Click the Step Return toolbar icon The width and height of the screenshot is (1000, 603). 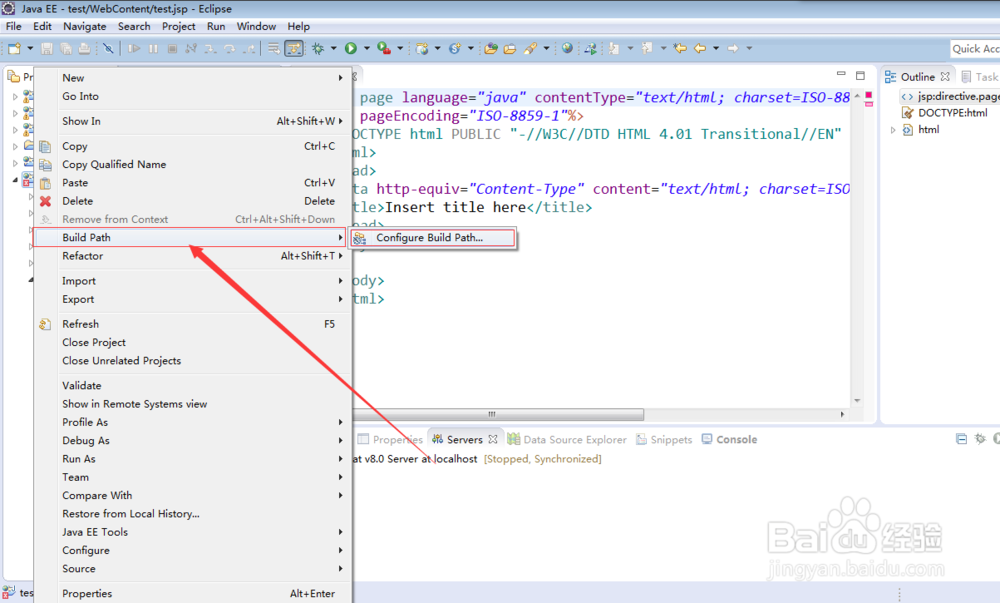[x=250, y=48]
